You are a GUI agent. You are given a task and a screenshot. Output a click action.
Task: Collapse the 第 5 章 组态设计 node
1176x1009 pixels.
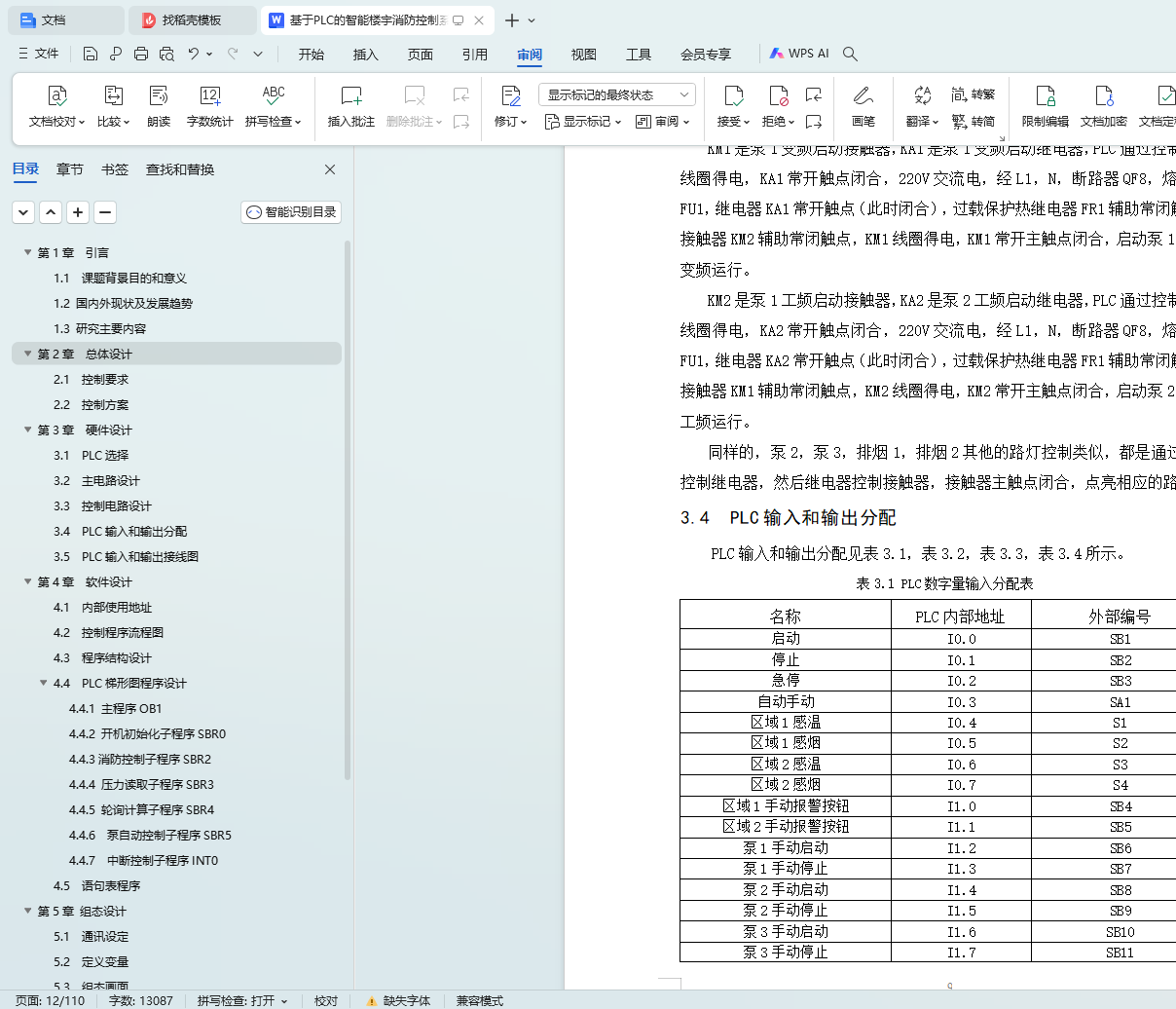pos(28,911)
